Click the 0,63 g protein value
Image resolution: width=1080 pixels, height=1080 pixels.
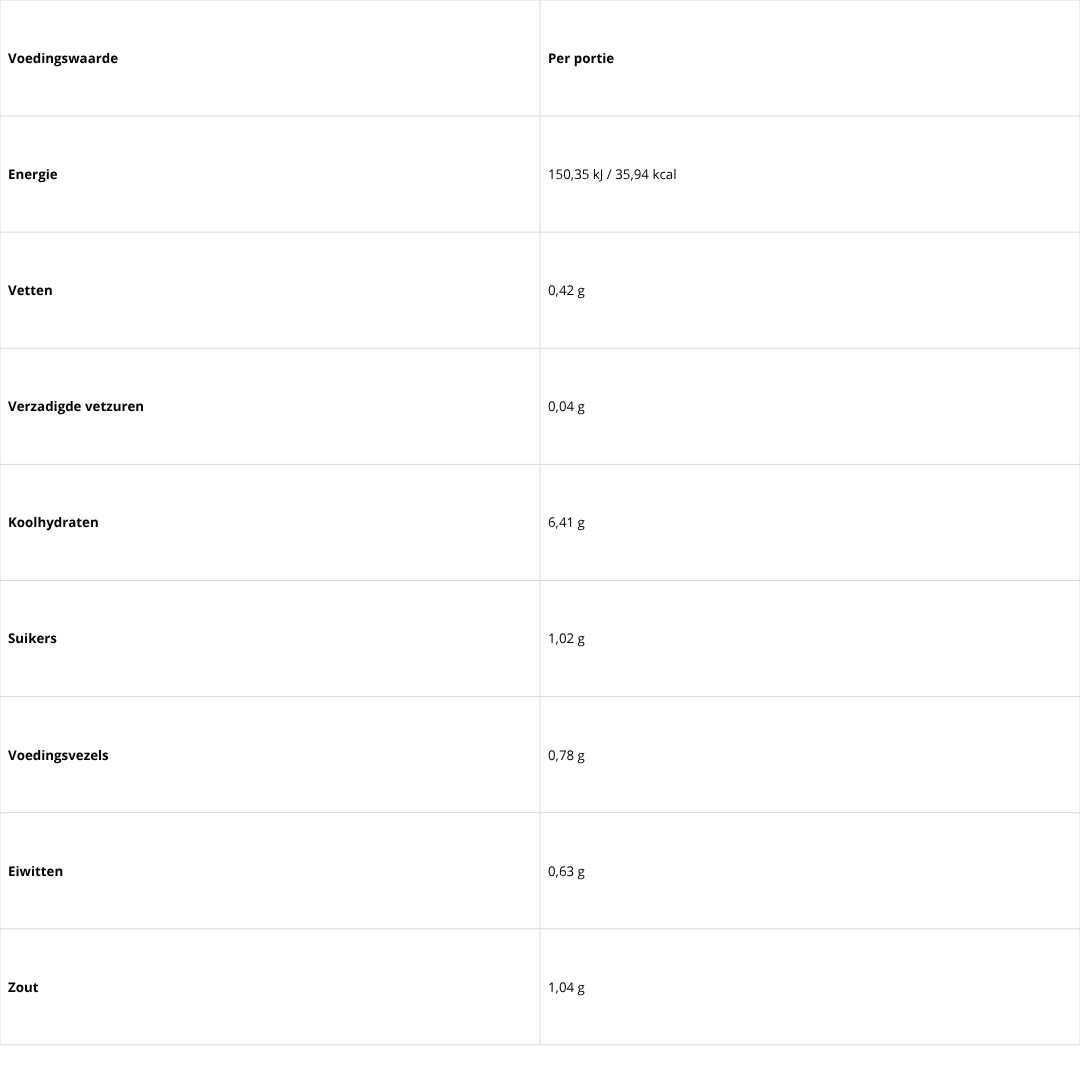[x=566, y=871]
